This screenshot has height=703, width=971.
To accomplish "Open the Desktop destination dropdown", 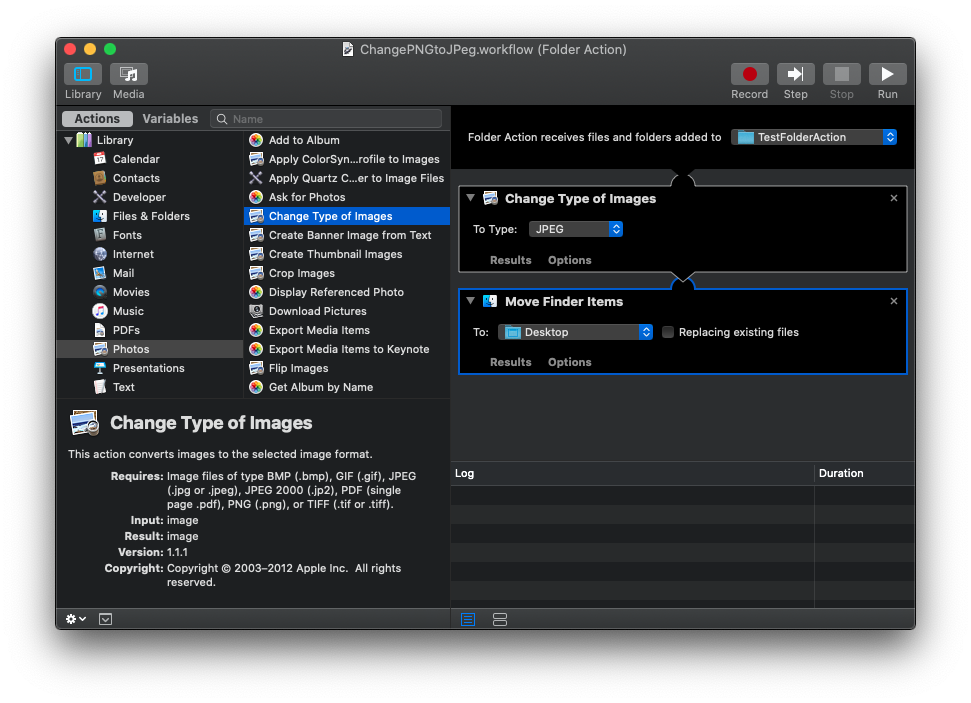I will coord(576,332).
